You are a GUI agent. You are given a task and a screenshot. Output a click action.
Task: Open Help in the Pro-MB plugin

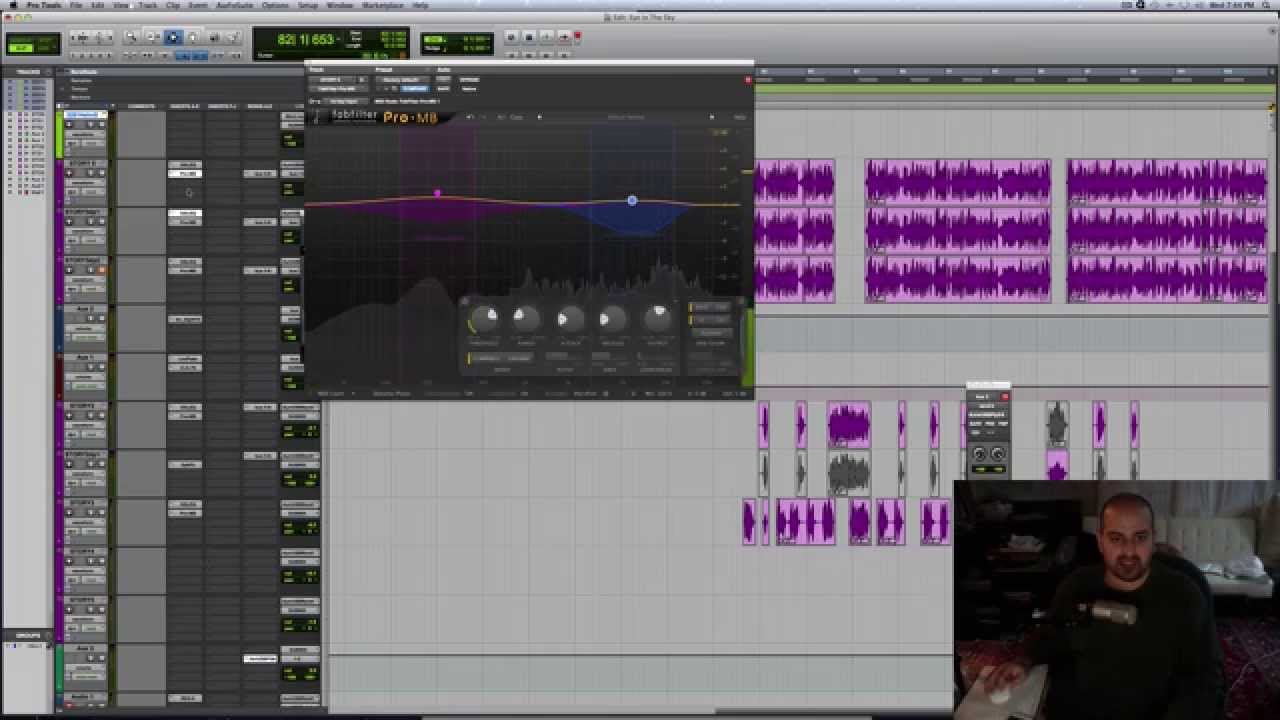coord(740,116)
